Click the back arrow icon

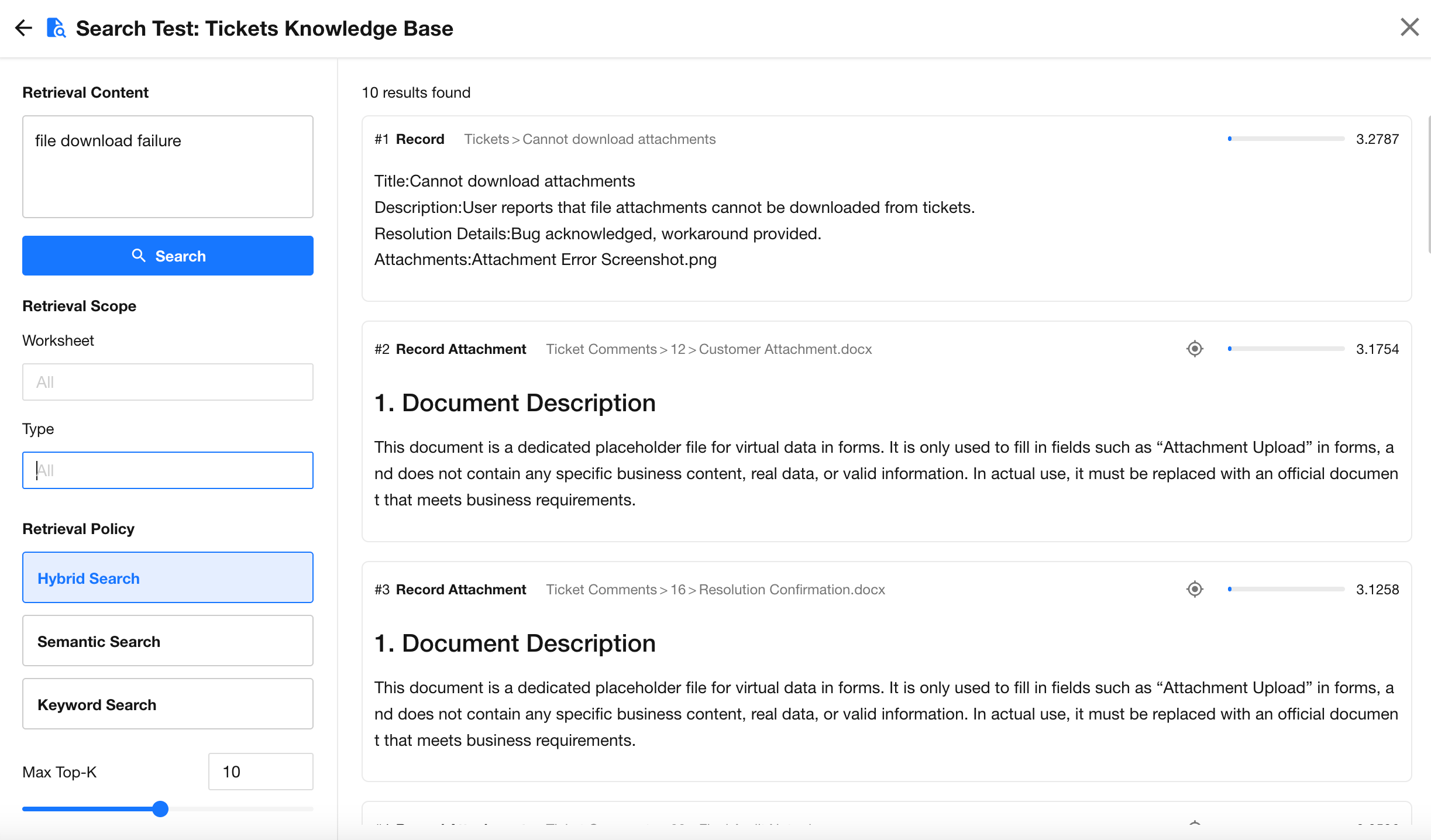[23, 27]
